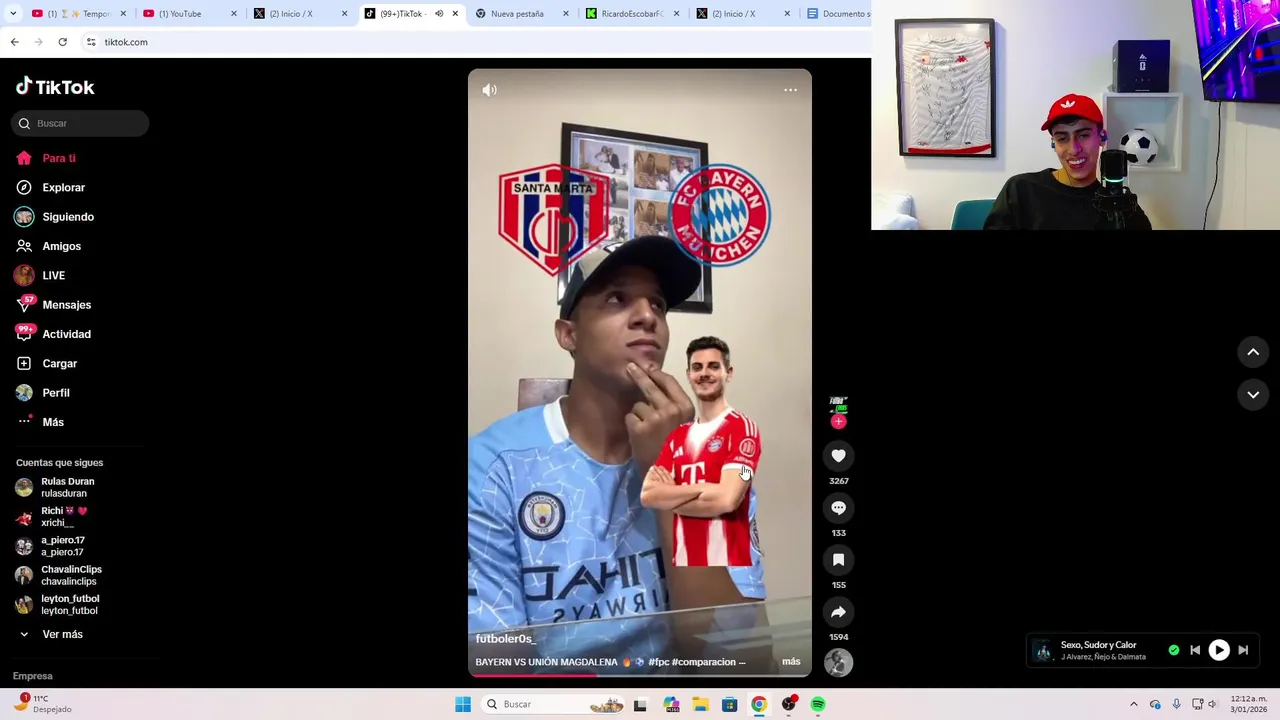Open Spotify from the taskbar
Viewport: 1280px width, 720px height.
(818, 704)
